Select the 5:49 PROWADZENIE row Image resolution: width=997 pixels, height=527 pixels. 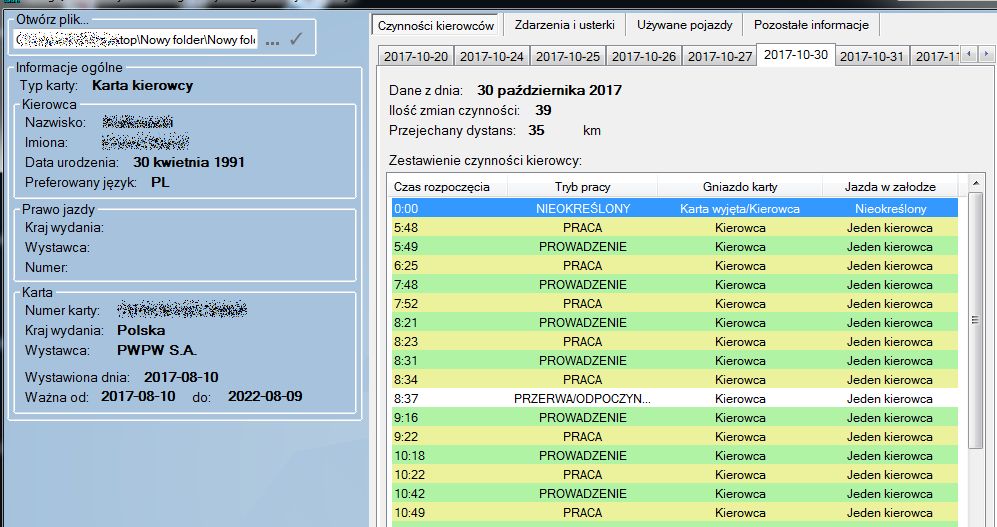click(x=675, y=247)
